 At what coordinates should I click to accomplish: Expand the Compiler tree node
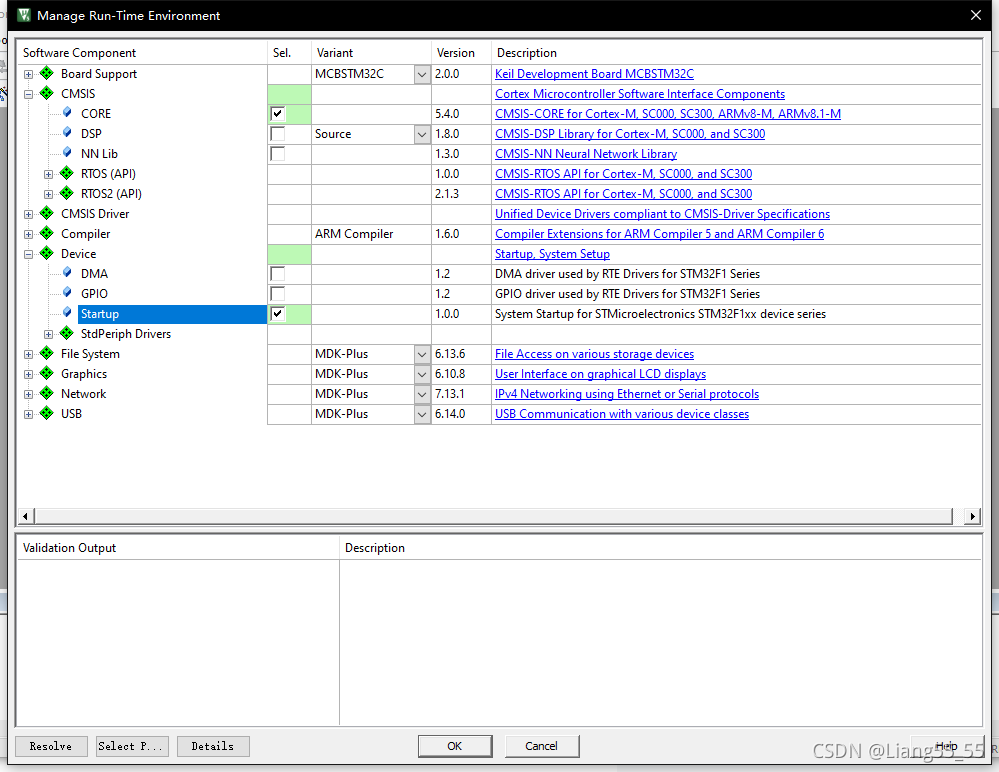tap(29, 234)
